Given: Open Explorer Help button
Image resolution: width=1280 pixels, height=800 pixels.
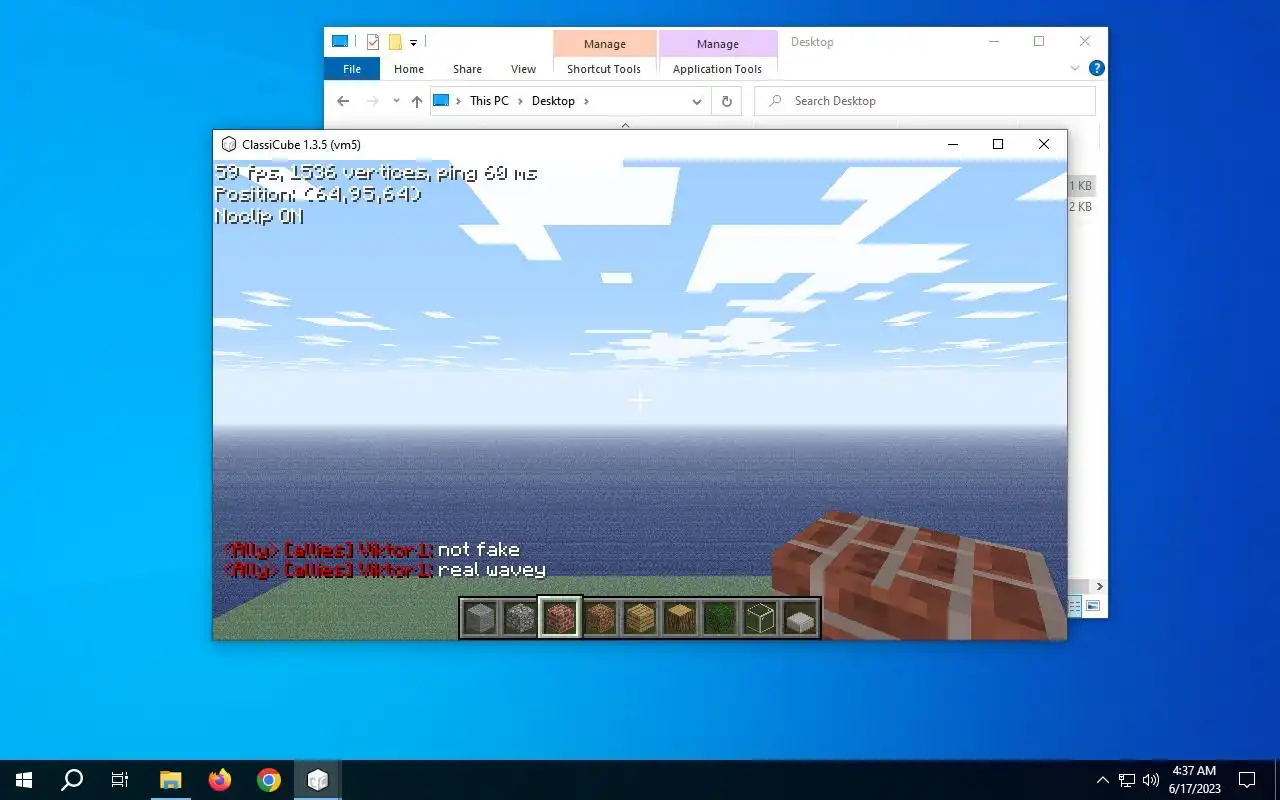Looking at the screenshot, I should point(1096,69).
